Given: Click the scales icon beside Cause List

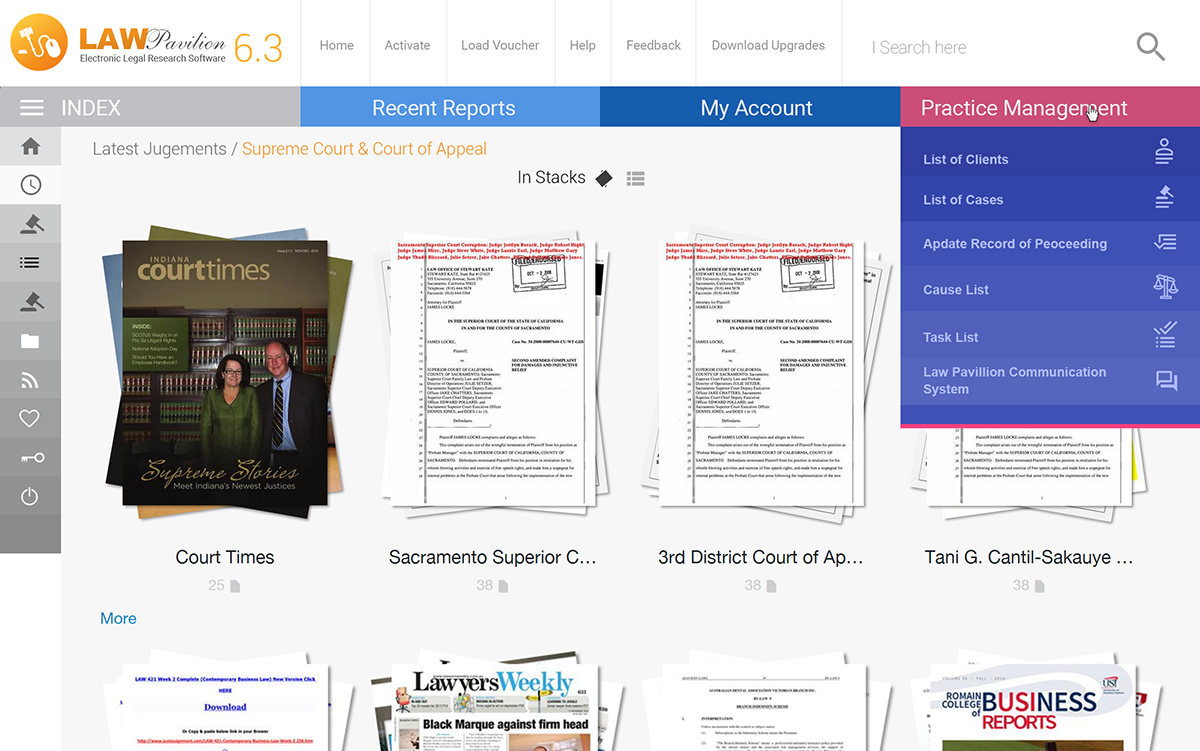Looking at the screenshot, I should (1165, 286).
